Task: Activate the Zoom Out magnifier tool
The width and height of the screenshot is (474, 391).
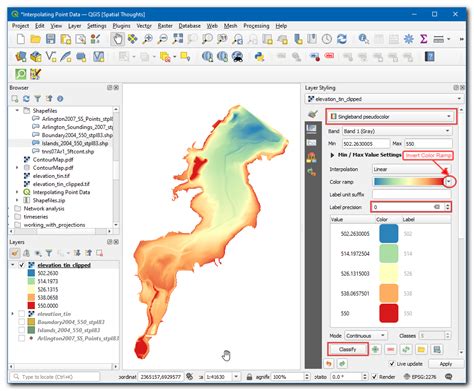Action: [163, 39]
